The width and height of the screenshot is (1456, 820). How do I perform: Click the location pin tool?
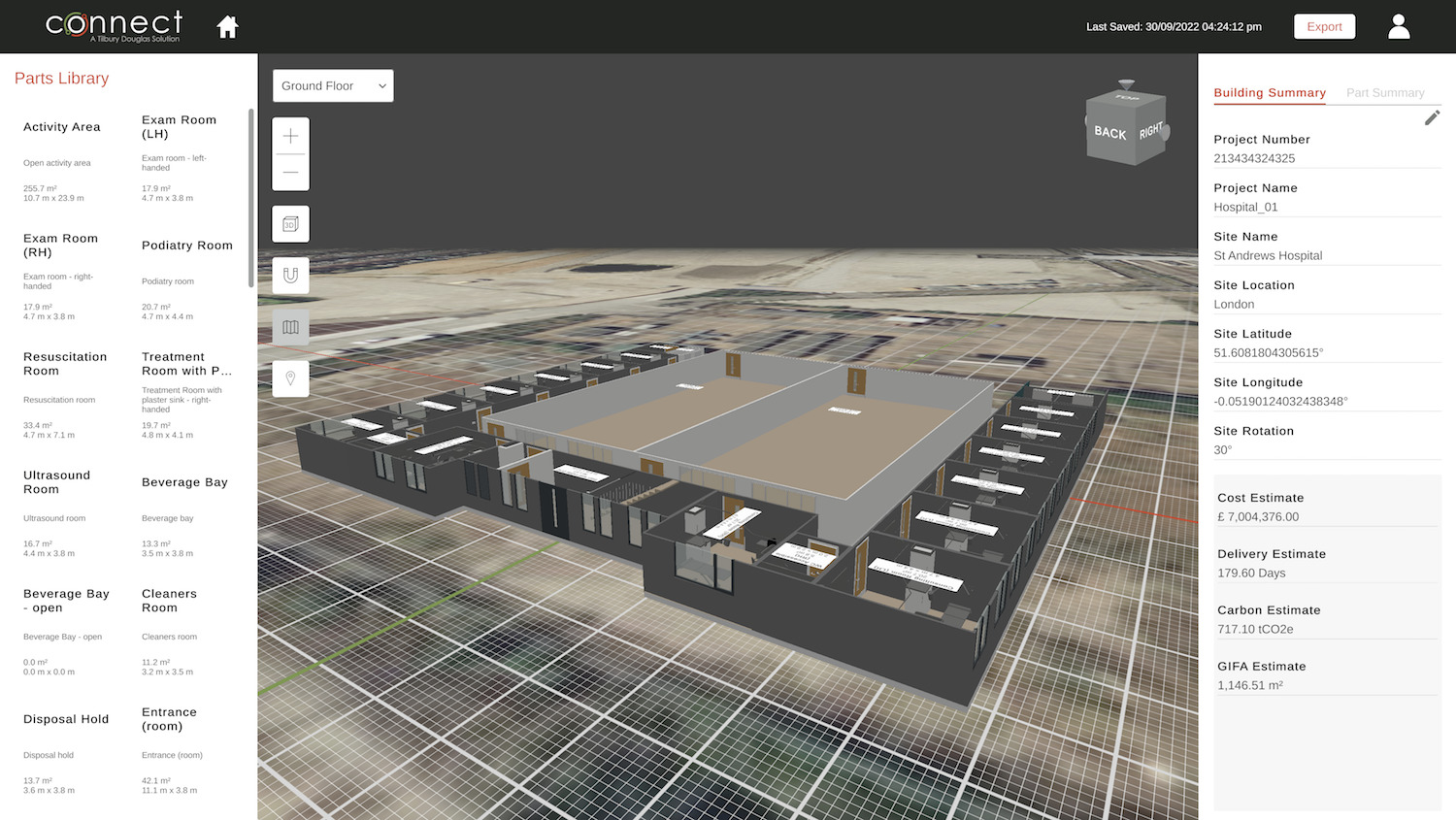point(290,378)
